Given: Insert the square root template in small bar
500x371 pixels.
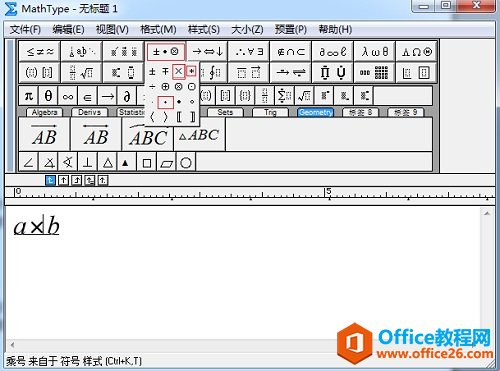Looking at the screenshot, I should [x=304, y=96].
